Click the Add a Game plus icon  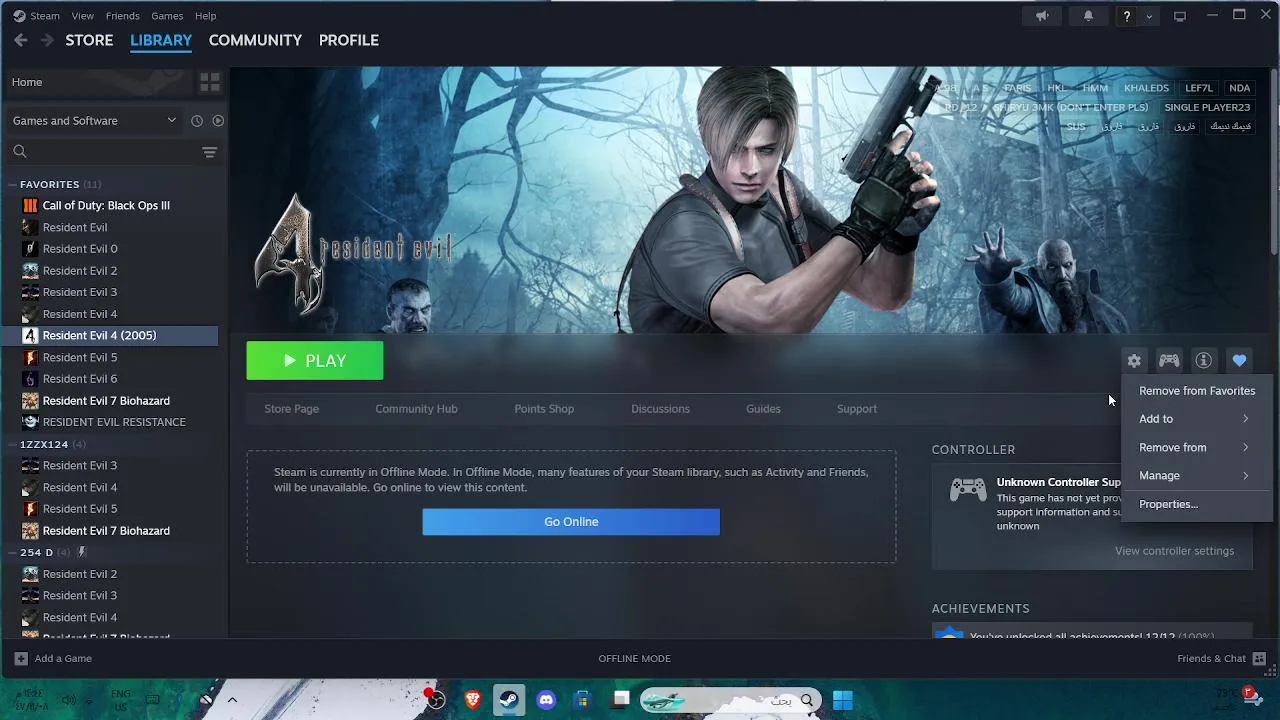point(21,658)
